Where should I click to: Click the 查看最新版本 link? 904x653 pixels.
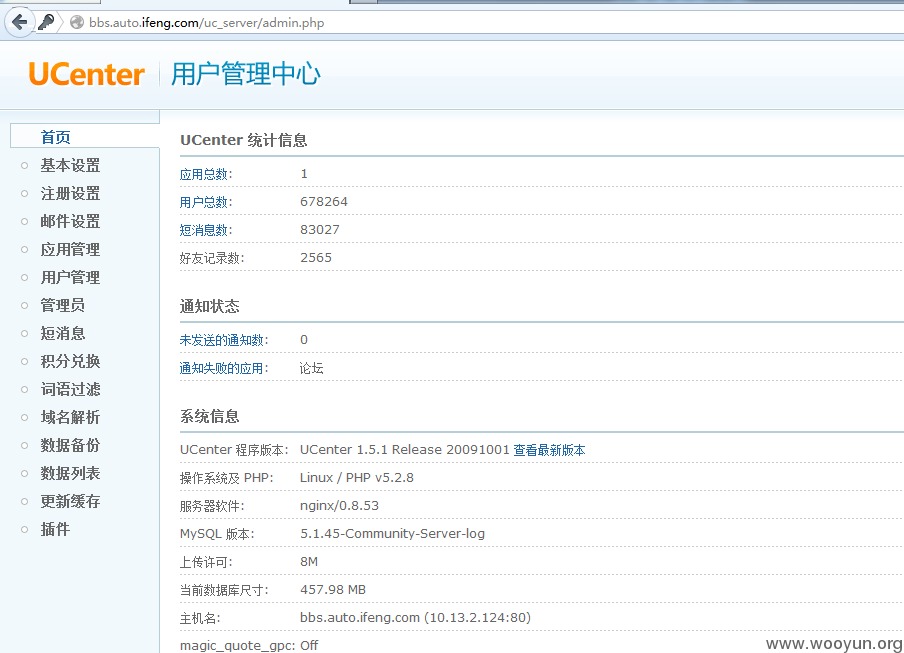coord(549,450)
